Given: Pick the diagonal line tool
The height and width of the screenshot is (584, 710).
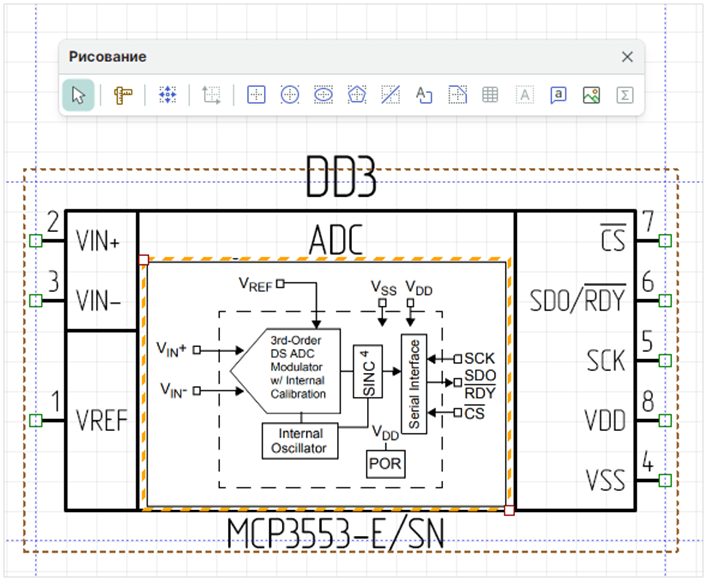Looking at the screenshot, I should [391, 96].
